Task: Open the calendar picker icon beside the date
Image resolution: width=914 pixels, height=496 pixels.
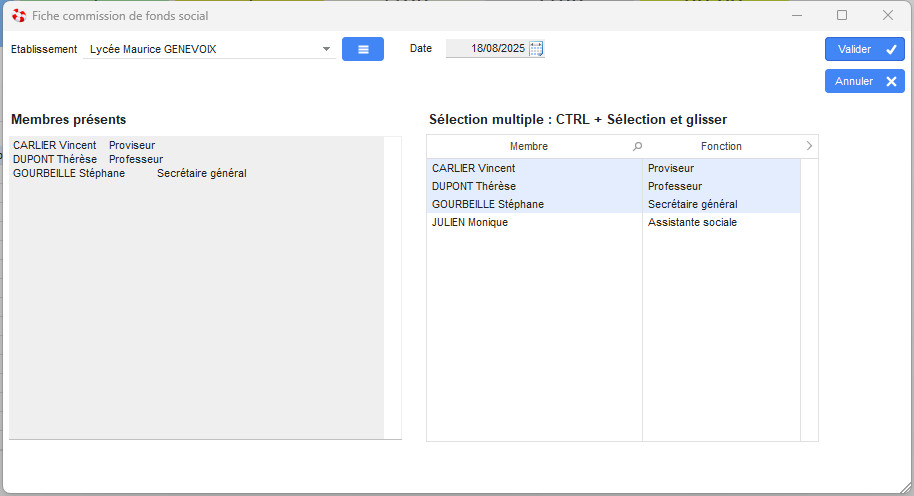Action: (536, 49)
